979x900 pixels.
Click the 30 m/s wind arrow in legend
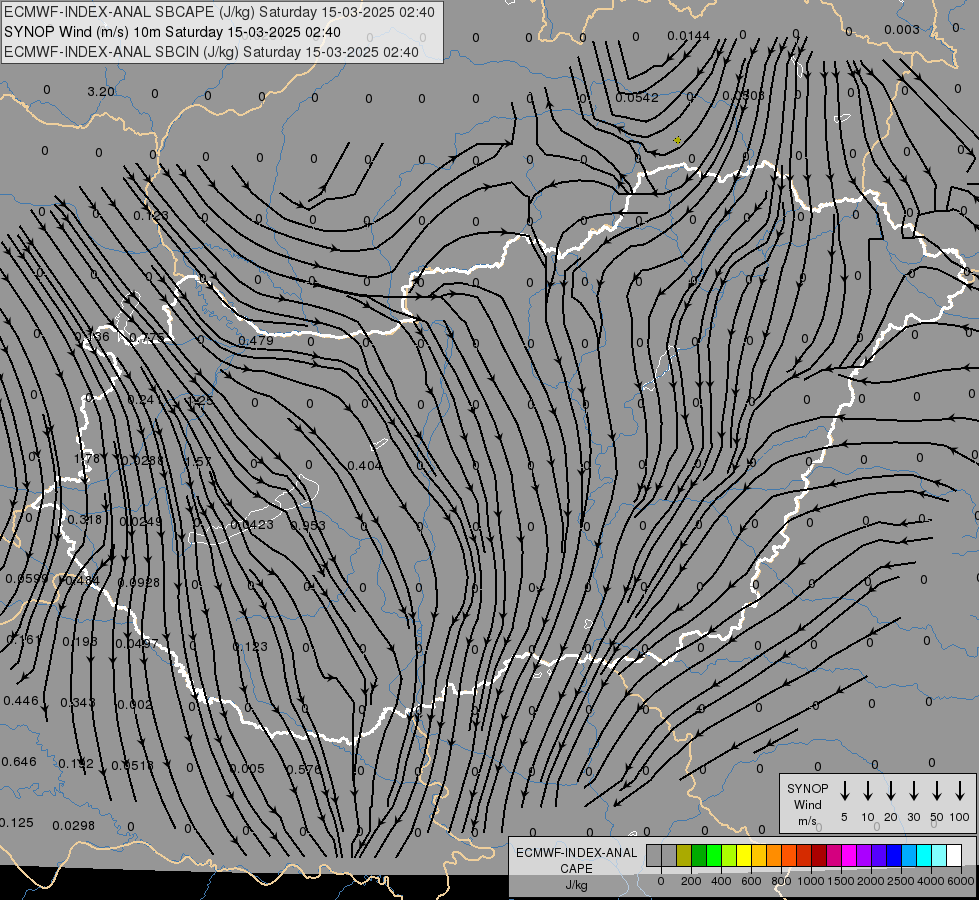(913, 791)
